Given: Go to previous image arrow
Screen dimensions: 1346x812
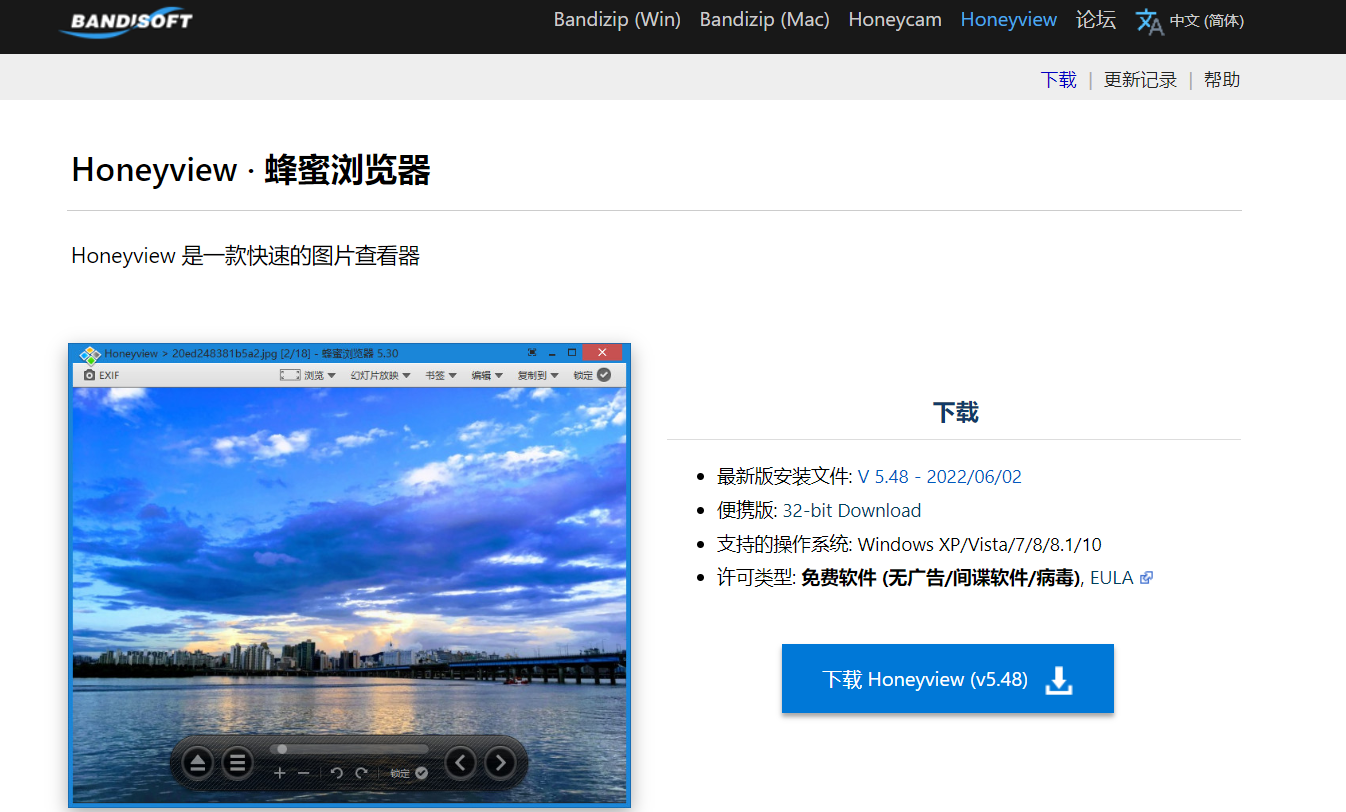Looking at the screenshot, I should pos(460,763).
